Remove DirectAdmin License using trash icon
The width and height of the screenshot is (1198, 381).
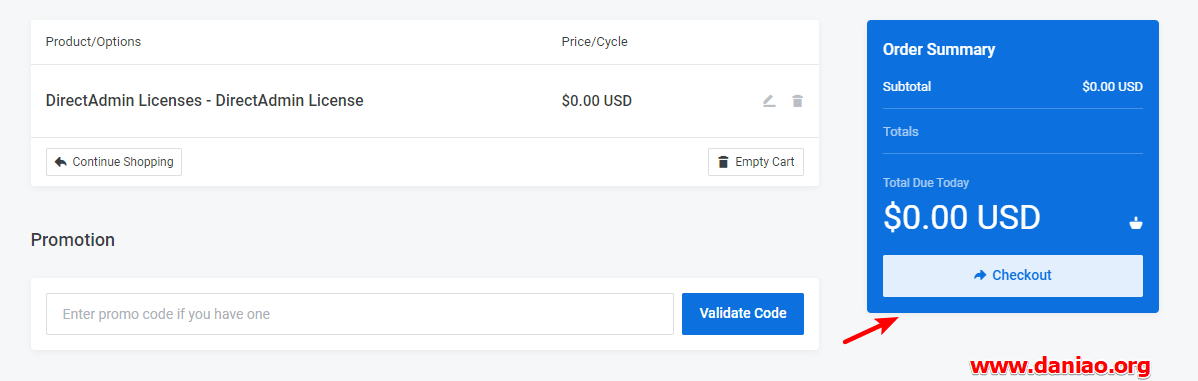pyautogui.click(x=797, y=101)
